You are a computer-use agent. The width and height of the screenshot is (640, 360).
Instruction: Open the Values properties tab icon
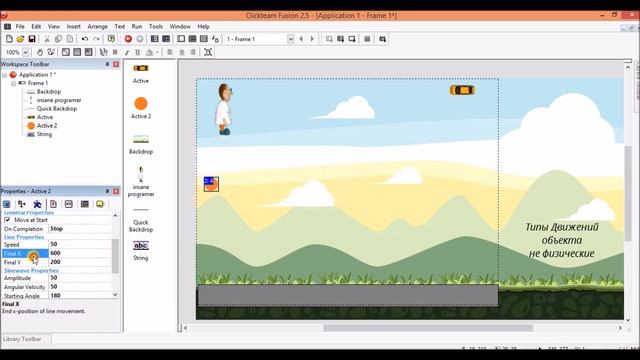click(69, 204)
